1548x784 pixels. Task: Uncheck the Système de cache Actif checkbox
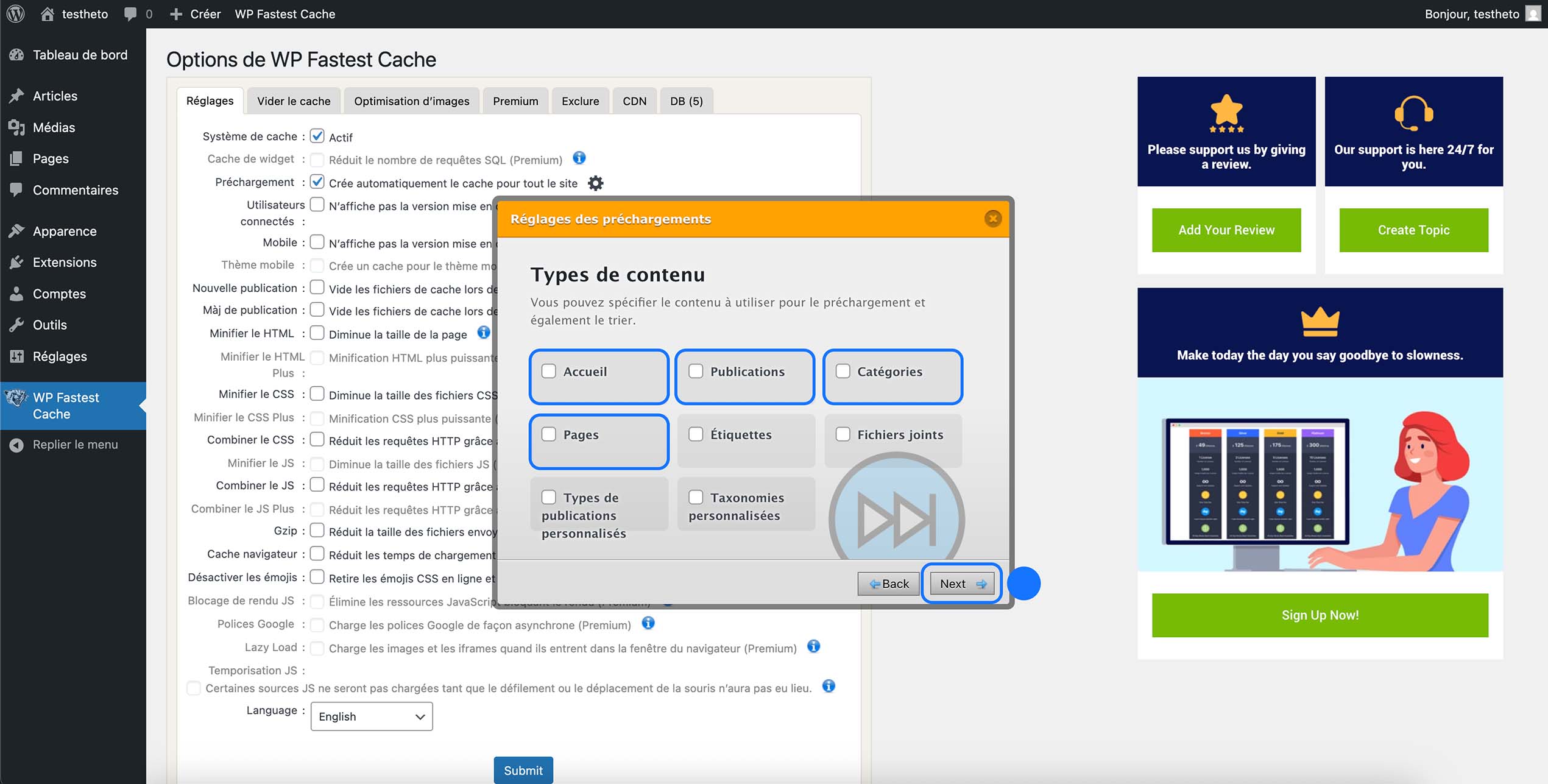pyautogui.click(x=317, y=135)
